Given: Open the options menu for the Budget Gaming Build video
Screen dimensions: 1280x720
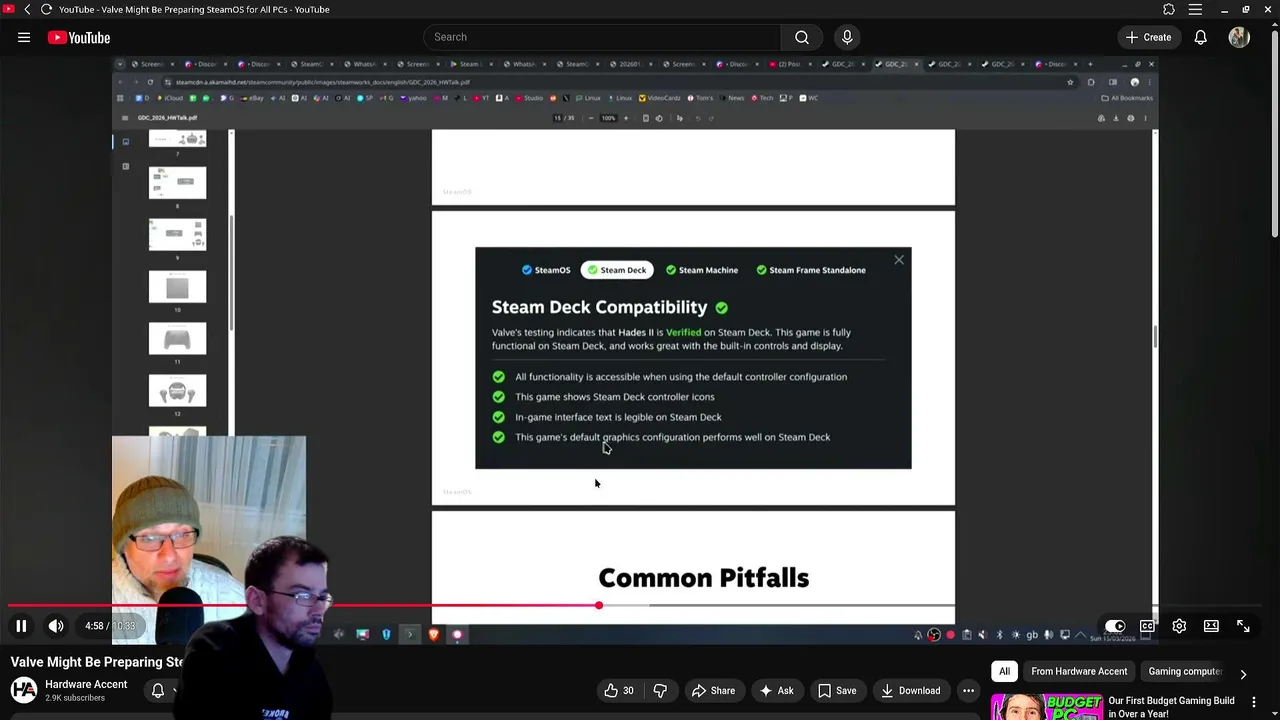Looking at the screenshot, I should click(x=1254, y=702).
